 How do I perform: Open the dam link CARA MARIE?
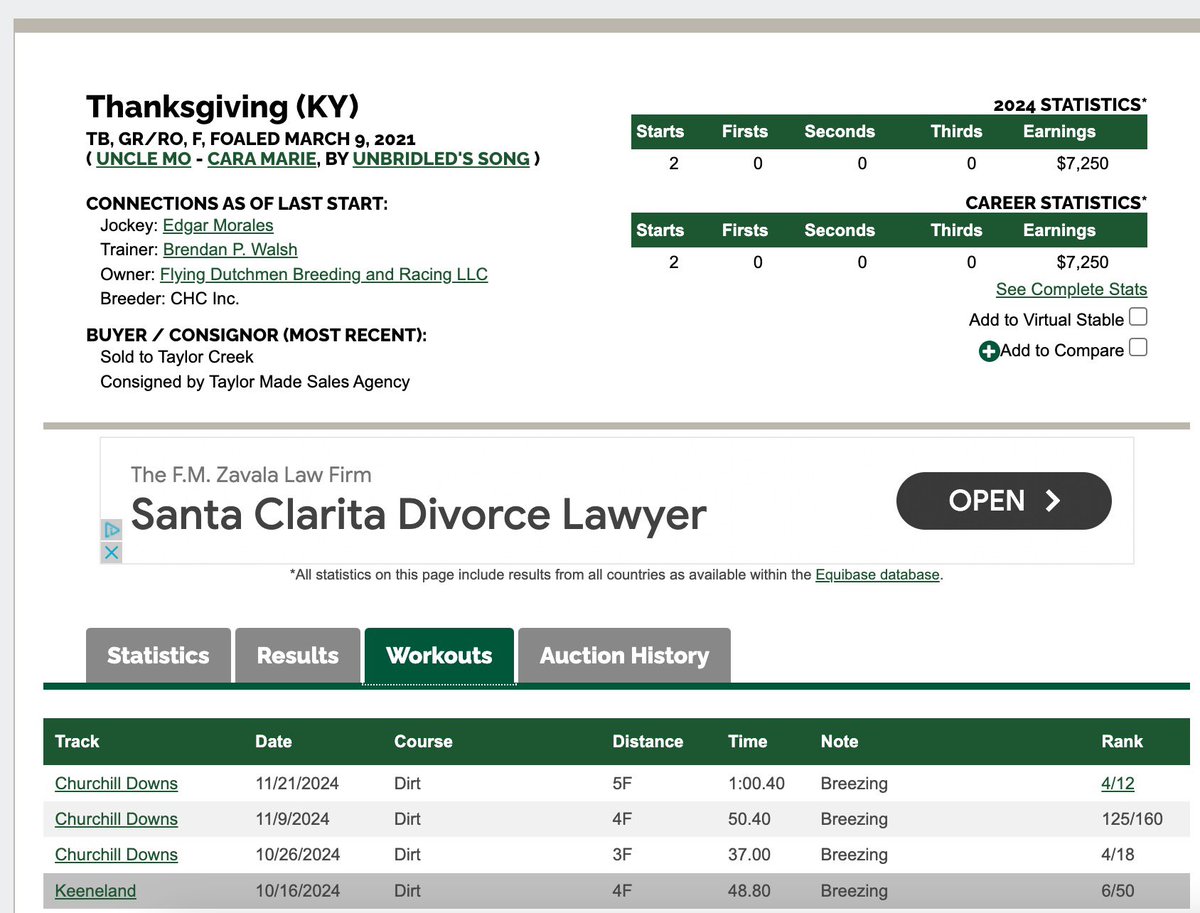[x=262, y=159]
